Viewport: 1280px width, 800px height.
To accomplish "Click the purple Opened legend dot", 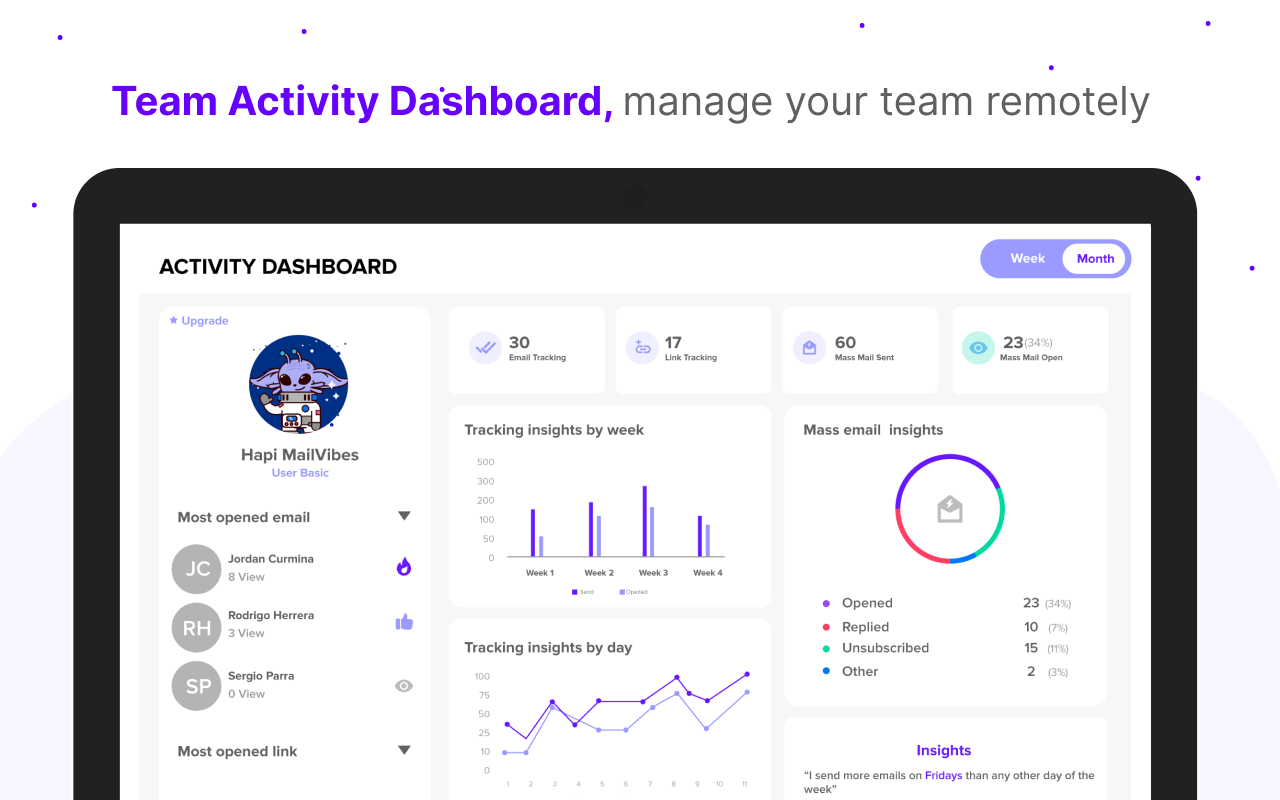I will tap(826, 603).
